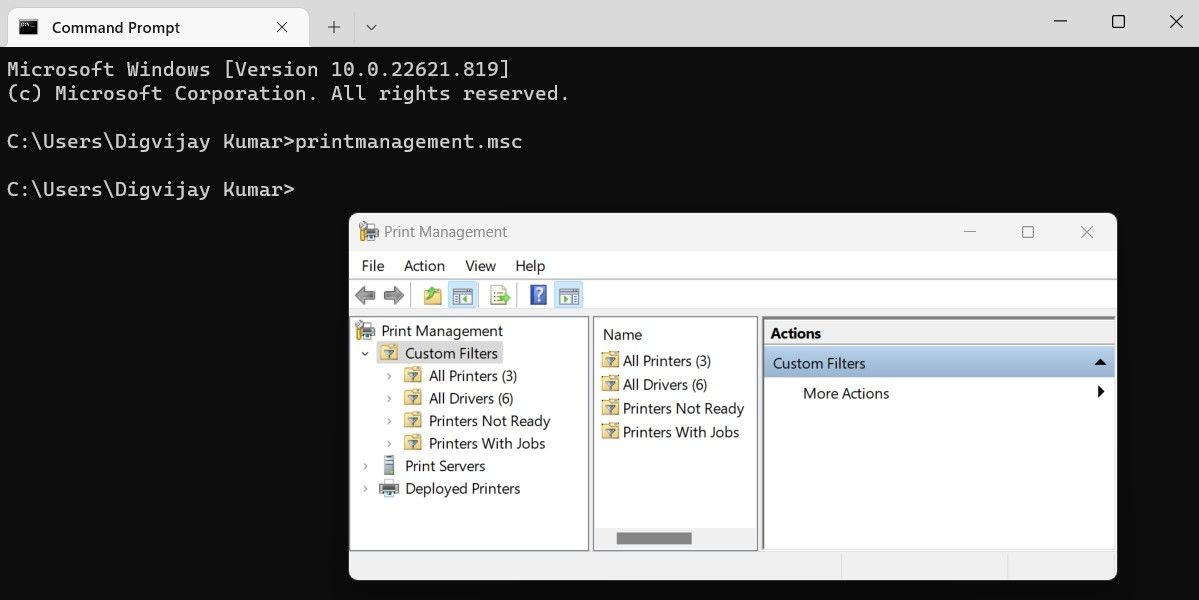Click the Up one level folder icon
Screen dimensions: 1199x600
click(x=433, y=295)
